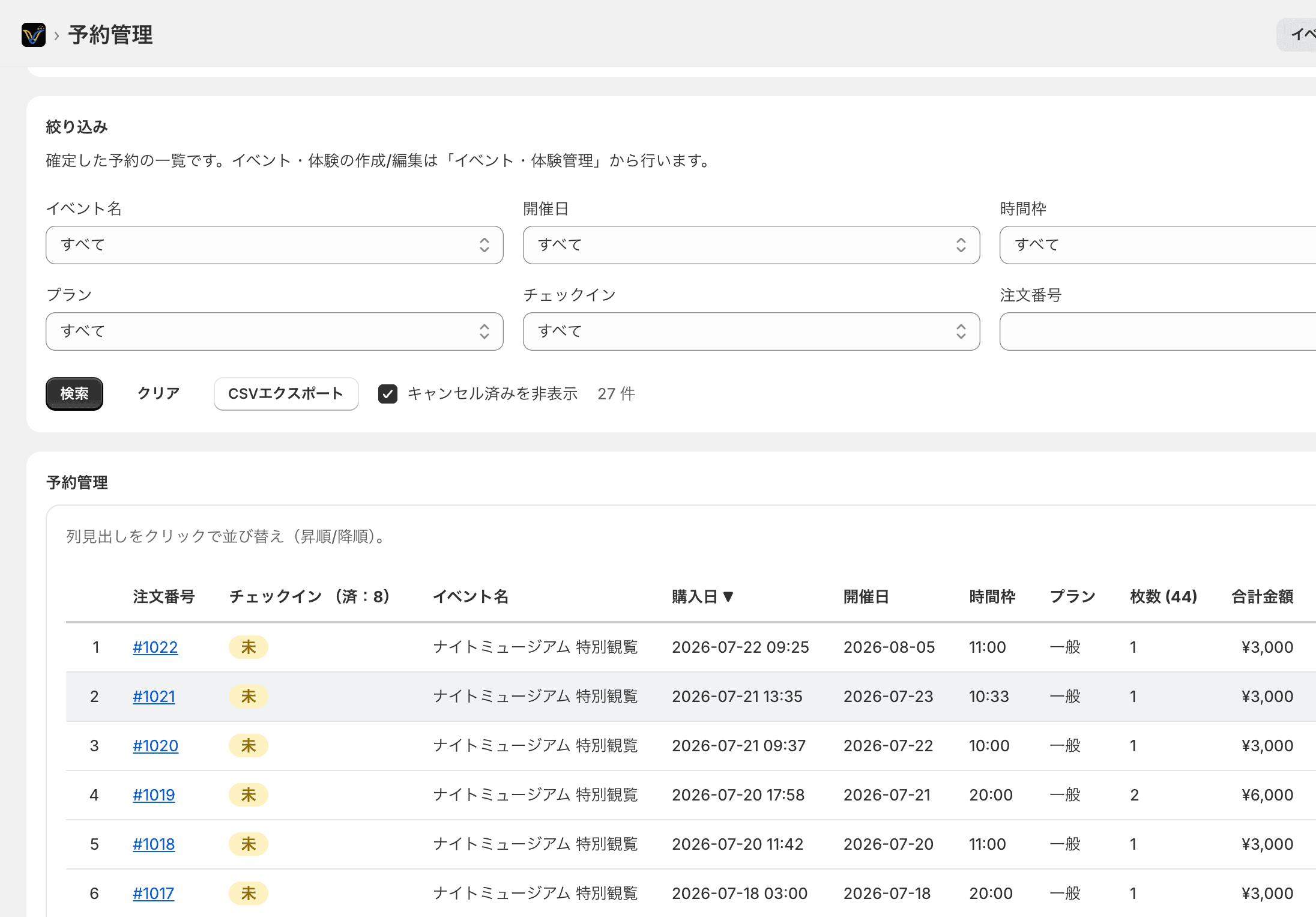
Task: Open the 時間枠 filter dropdown
Action: tap(1158, 245)
